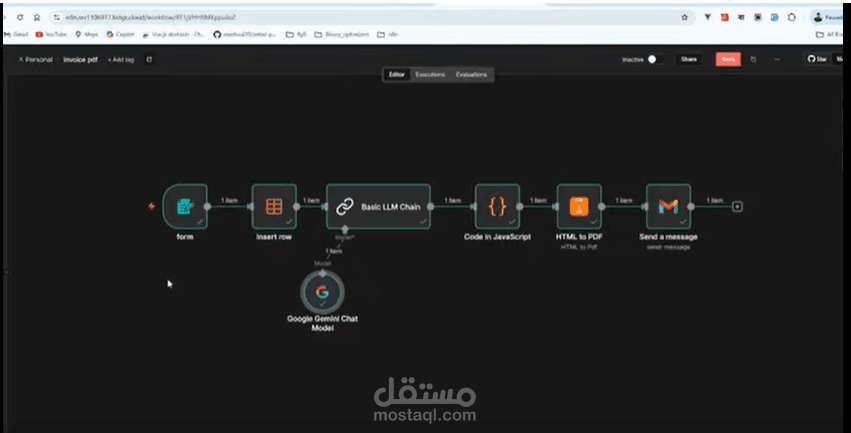This screenshot has width=851, height=433.
Task: Click the lightning trigger icon beside form
Action: pos(151,206)
